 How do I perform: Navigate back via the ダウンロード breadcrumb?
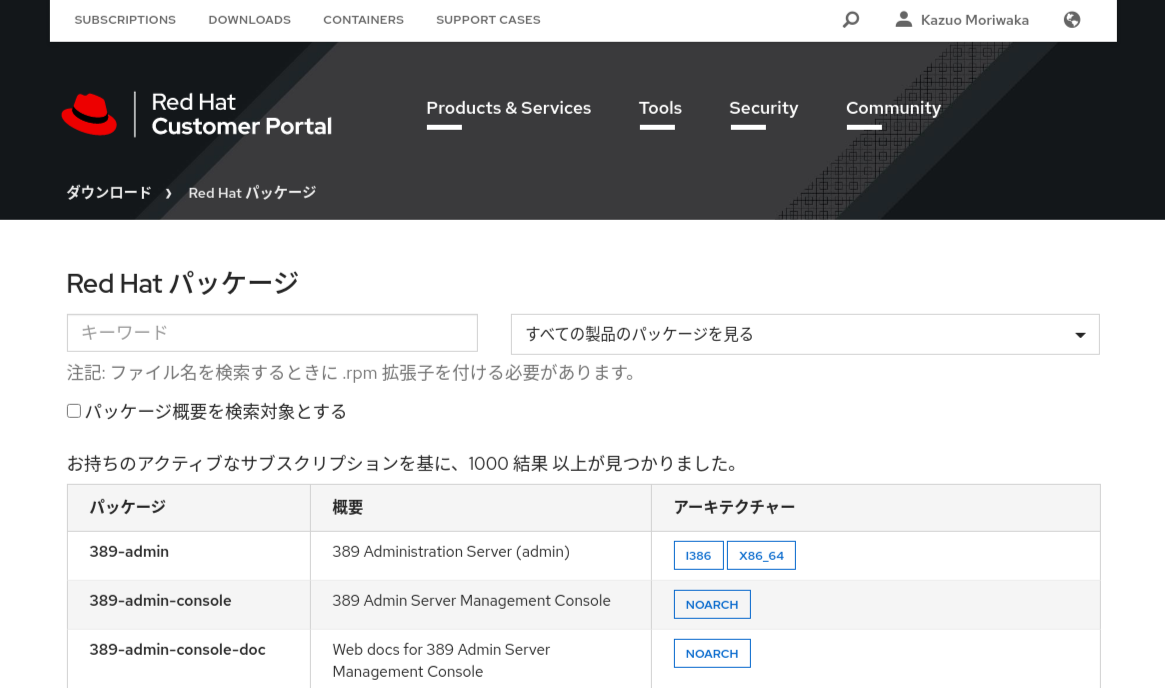pos(108,192)
